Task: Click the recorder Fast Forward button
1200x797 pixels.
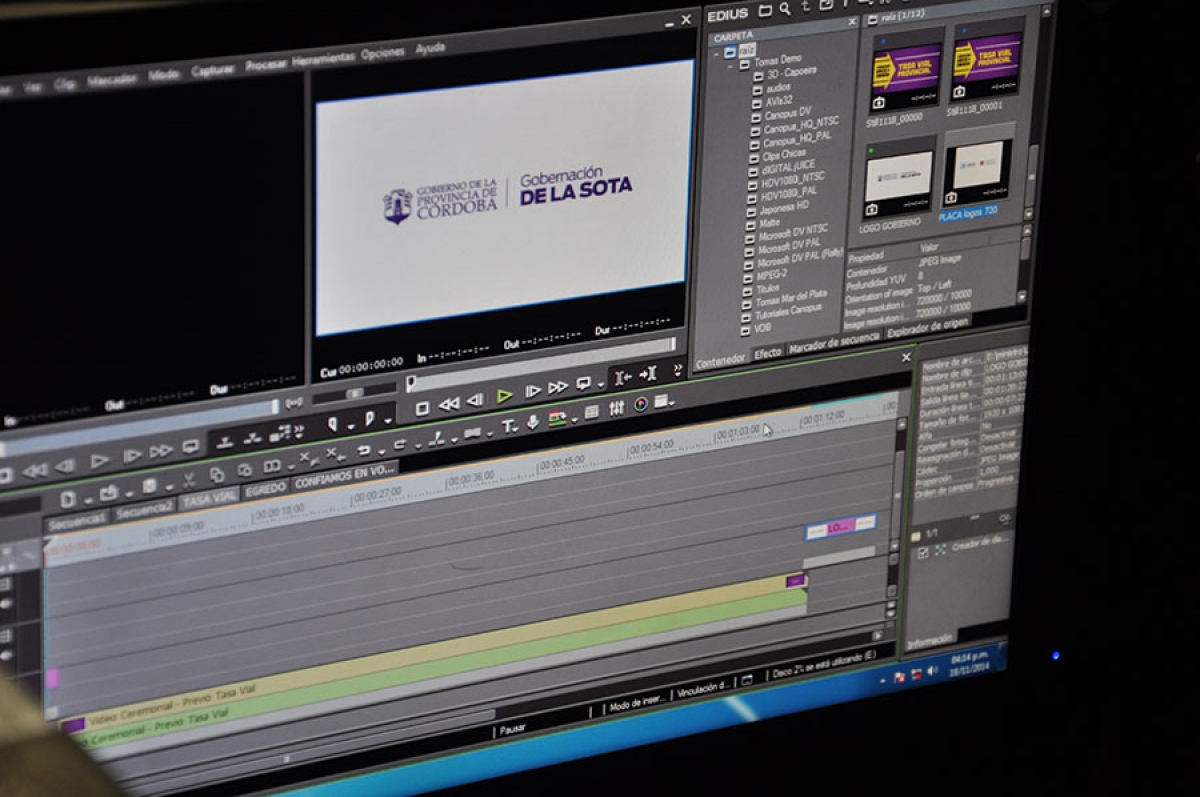Action: 558,387
